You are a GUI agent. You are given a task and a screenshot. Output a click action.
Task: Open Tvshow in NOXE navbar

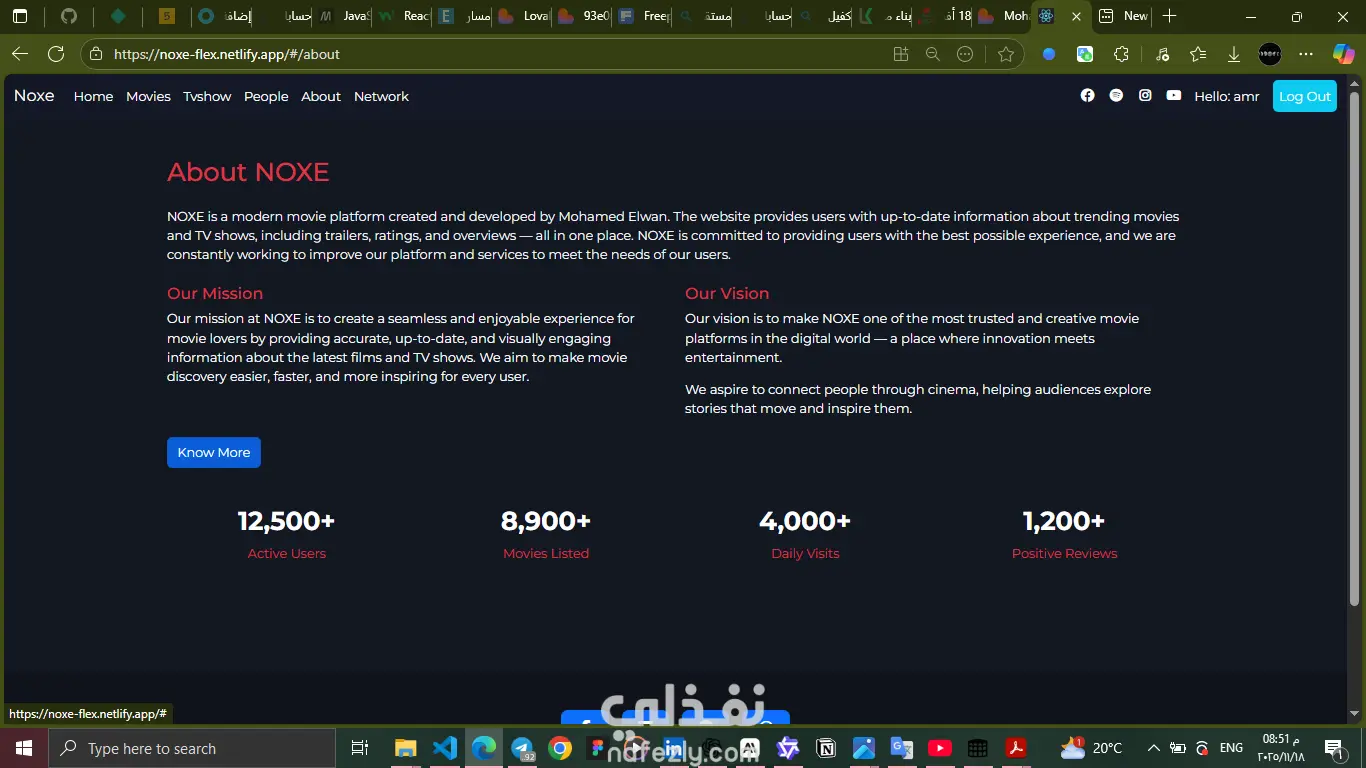click(x=207, y=96)
